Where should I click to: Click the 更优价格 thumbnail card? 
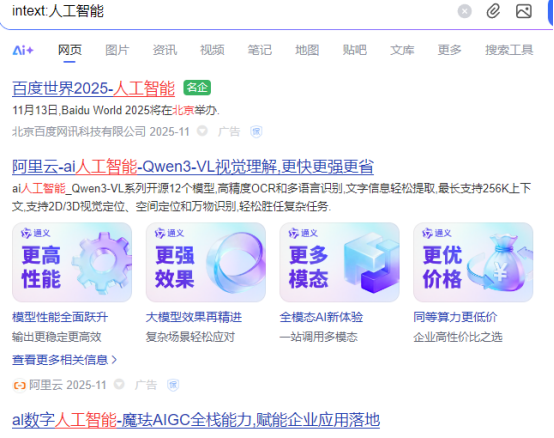coord(473,262)
